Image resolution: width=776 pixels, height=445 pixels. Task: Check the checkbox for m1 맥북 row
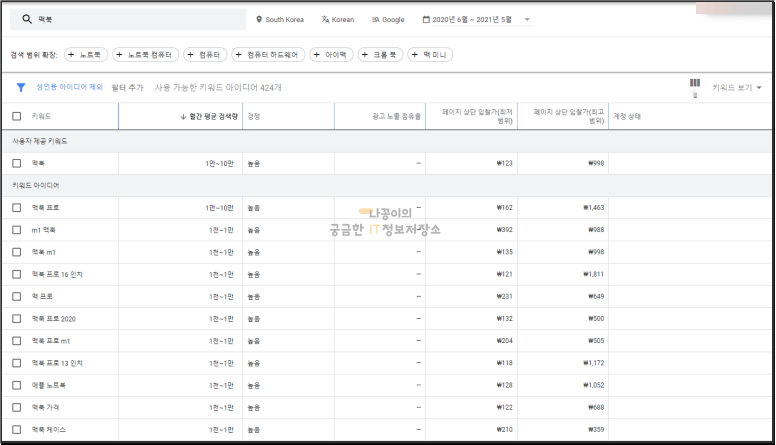click(x=17, y=230)
